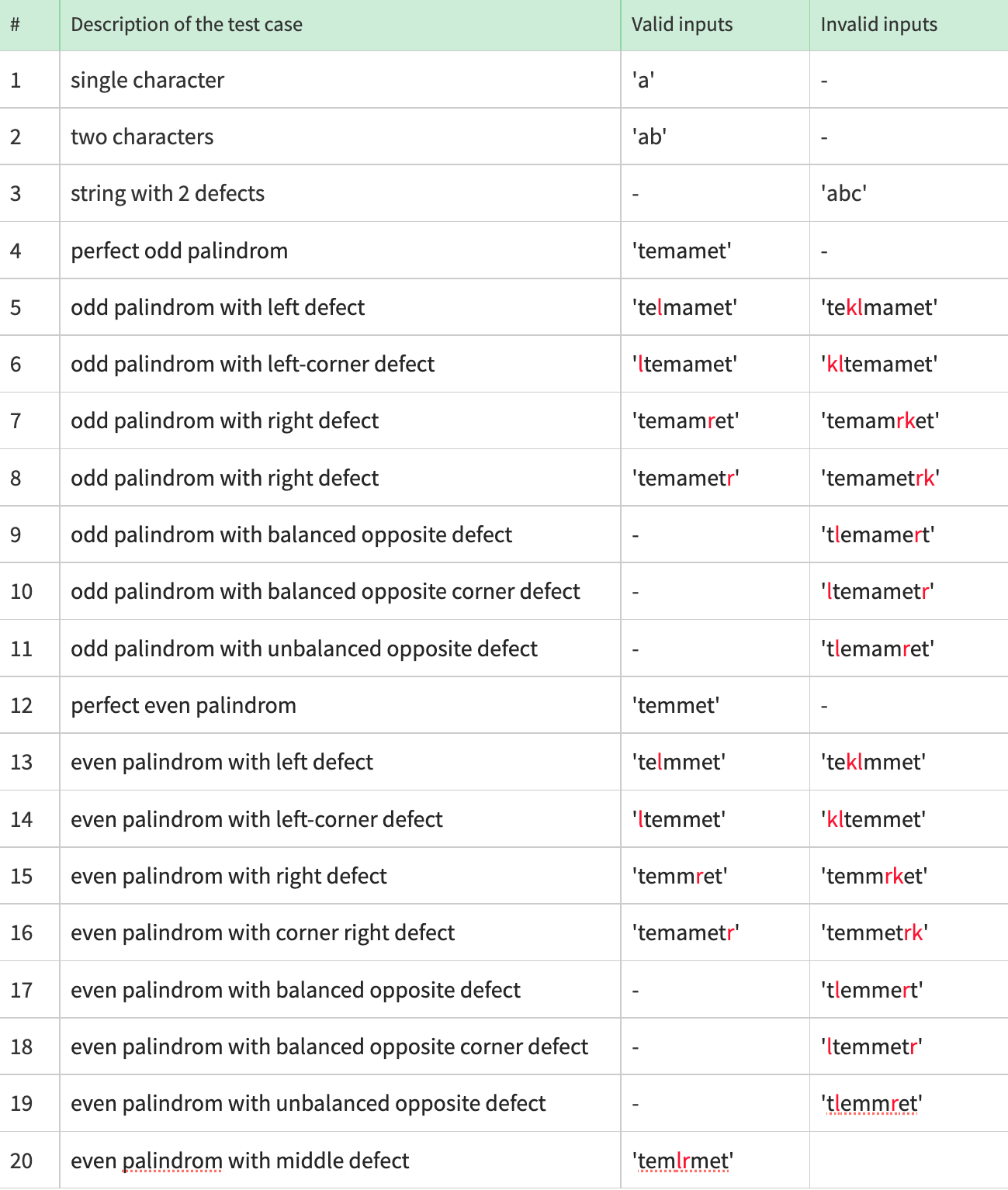Click the valid input 'ab' cell

pos(715,137)
